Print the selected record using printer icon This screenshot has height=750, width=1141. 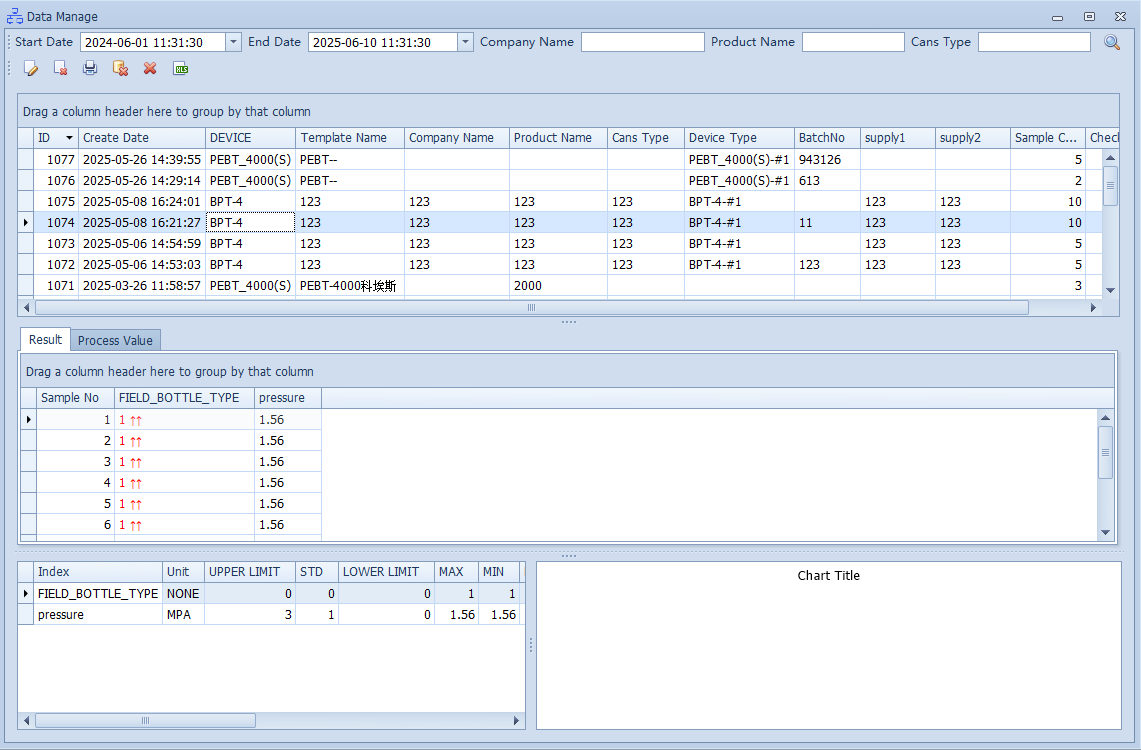click(90, 68)
